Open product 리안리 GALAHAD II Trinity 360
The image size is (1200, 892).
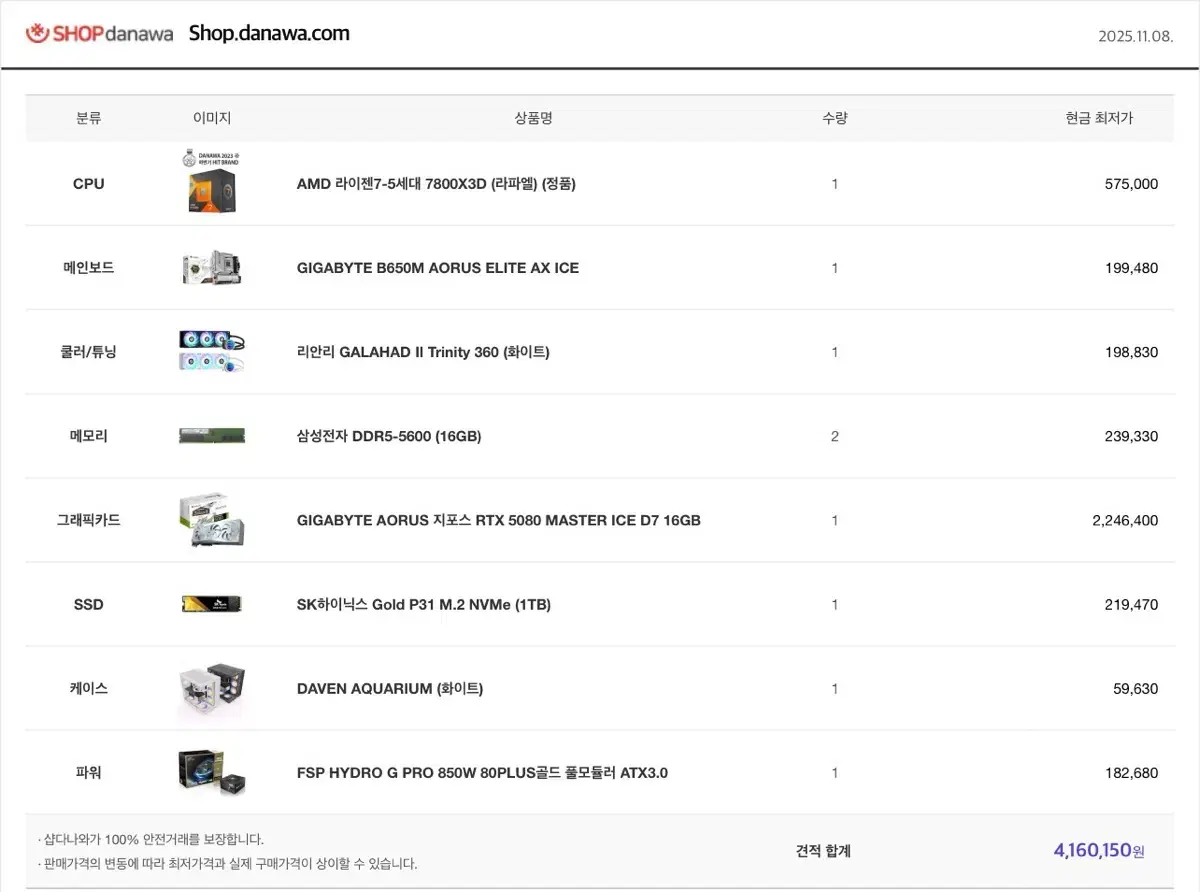[x=423, y=352]
